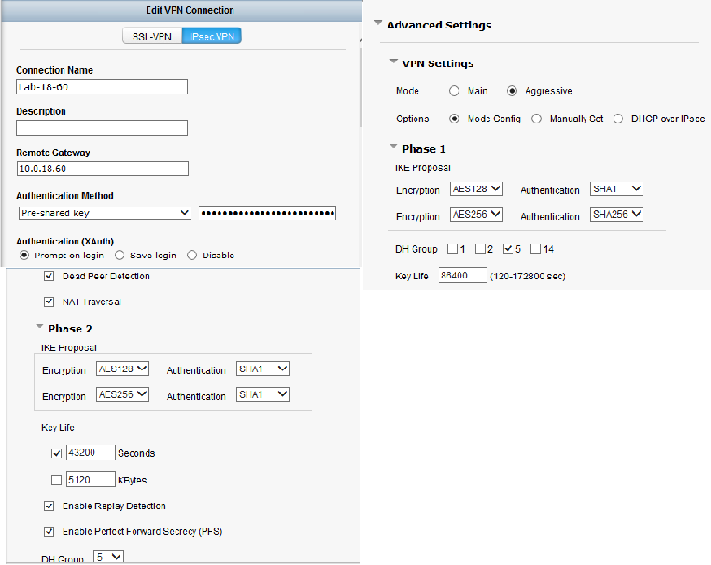Open the Phase 2 DH Group dropdown

[x=108, y=557]
